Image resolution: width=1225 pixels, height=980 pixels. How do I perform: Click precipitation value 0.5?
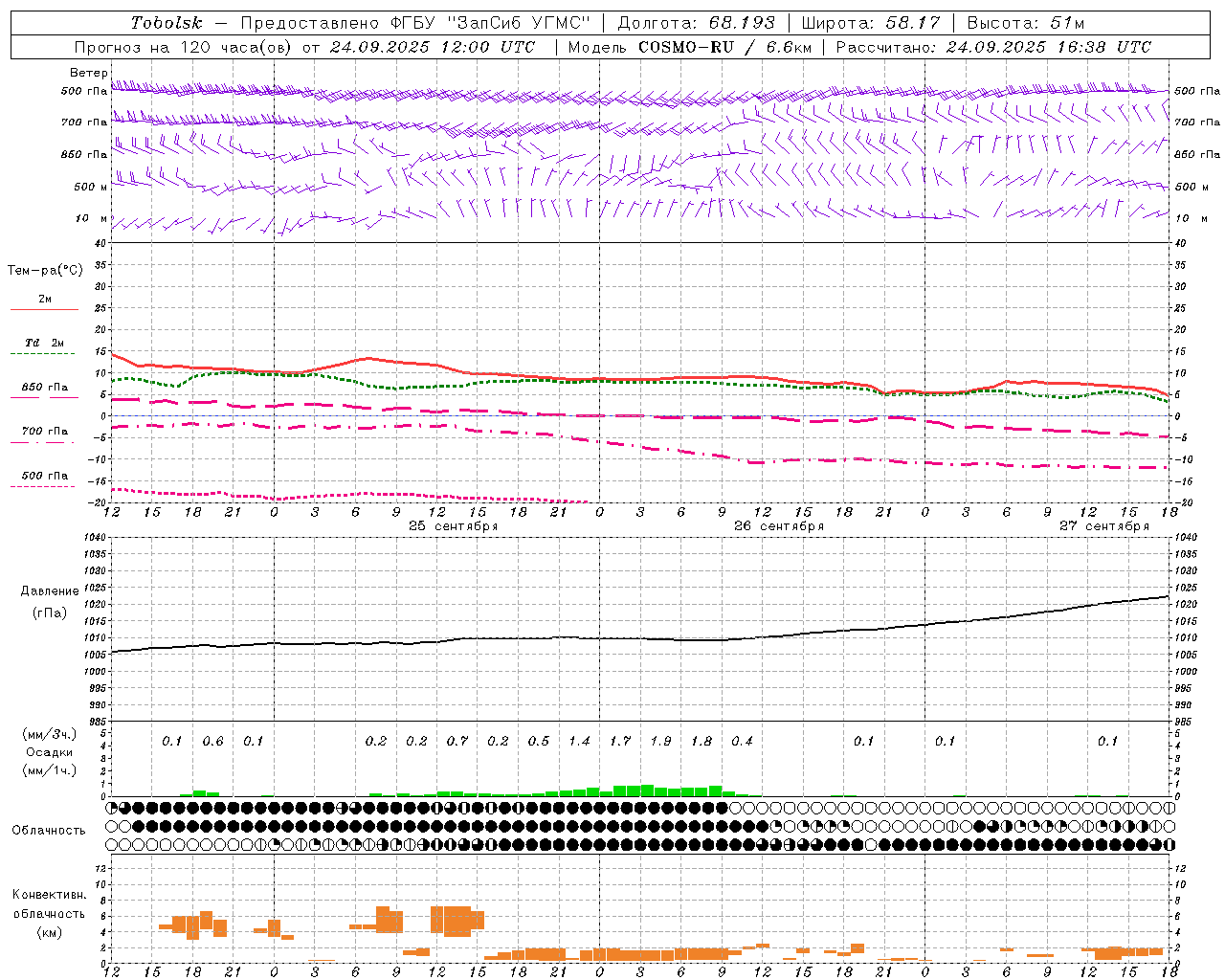[538, 742]
